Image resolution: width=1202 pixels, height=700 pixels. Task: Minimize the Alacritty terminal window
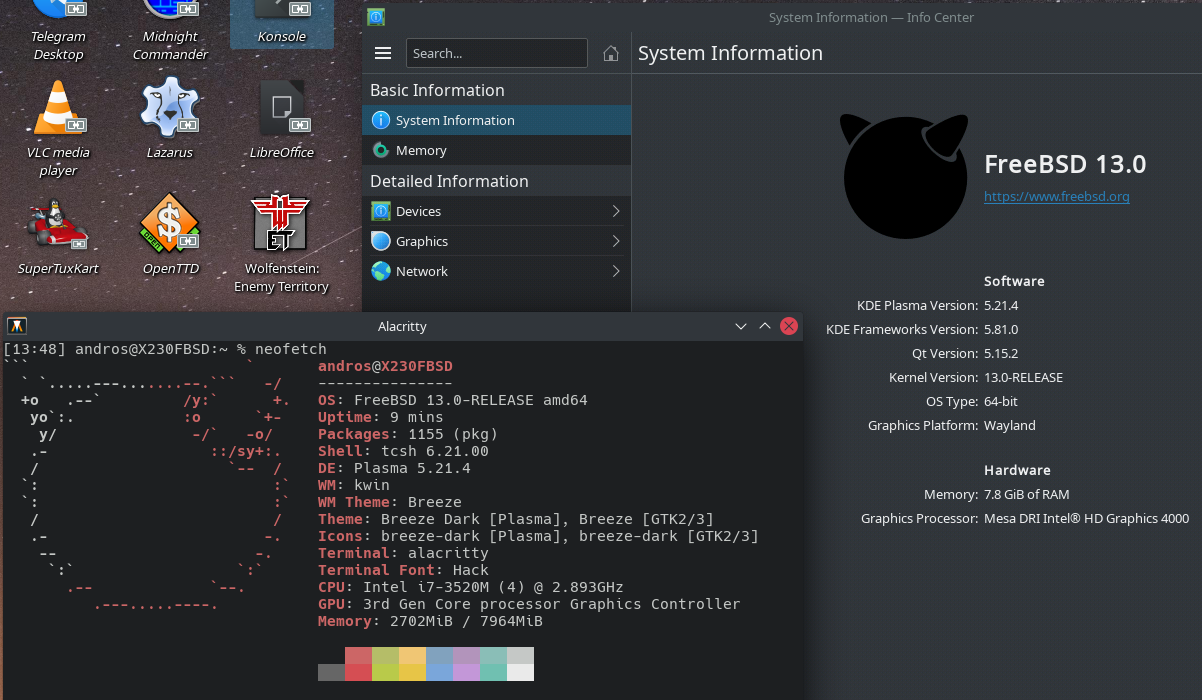[741, 326]
